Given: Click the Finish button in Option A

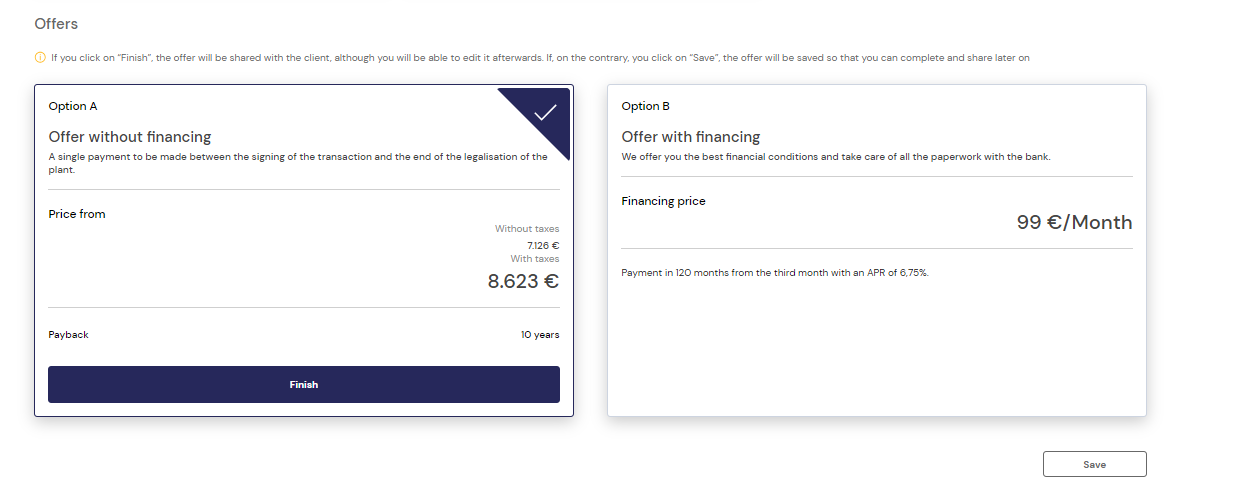Looking at the screenshot, I should [304, 384].
